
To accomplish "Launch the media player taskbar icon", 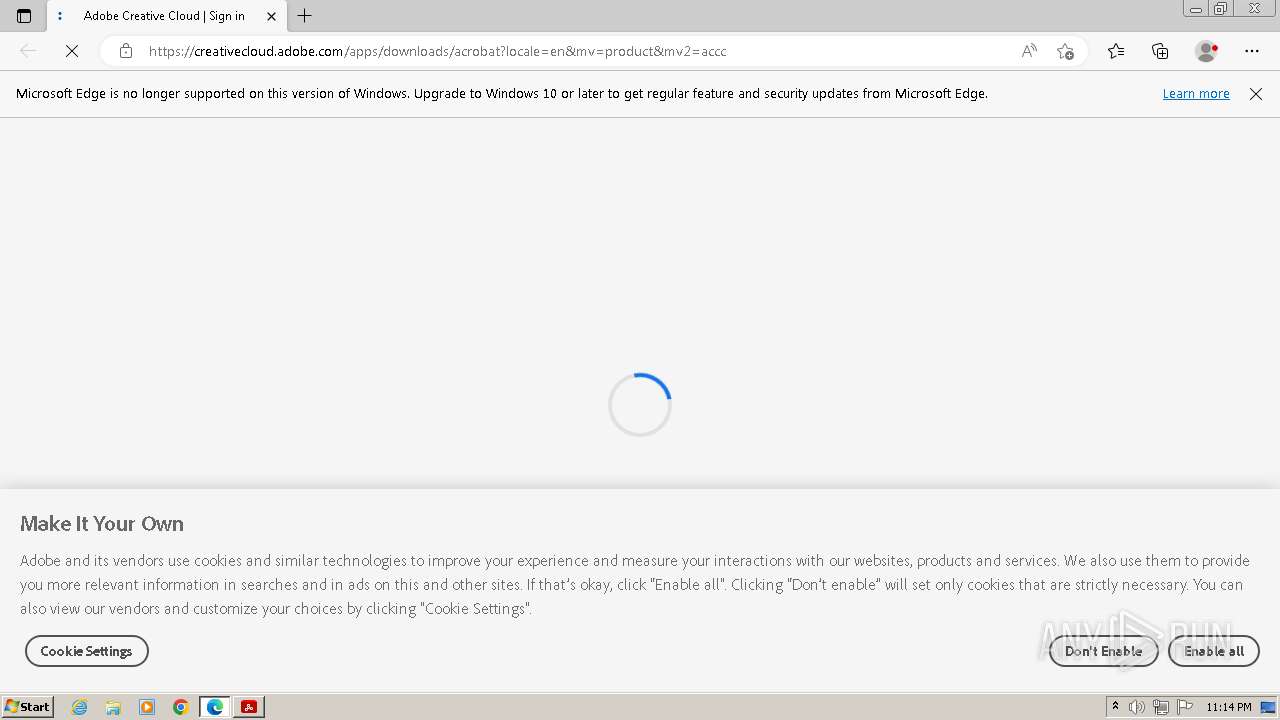I will pos(147,707).
